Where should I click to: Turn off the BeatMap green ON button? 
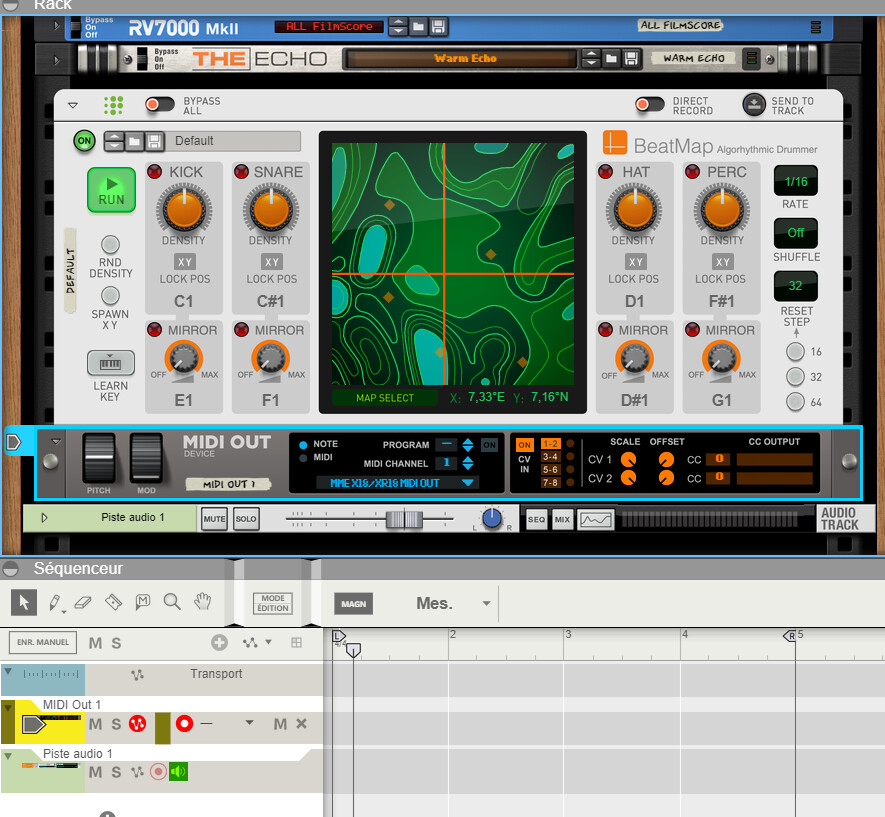coord(84,141)
